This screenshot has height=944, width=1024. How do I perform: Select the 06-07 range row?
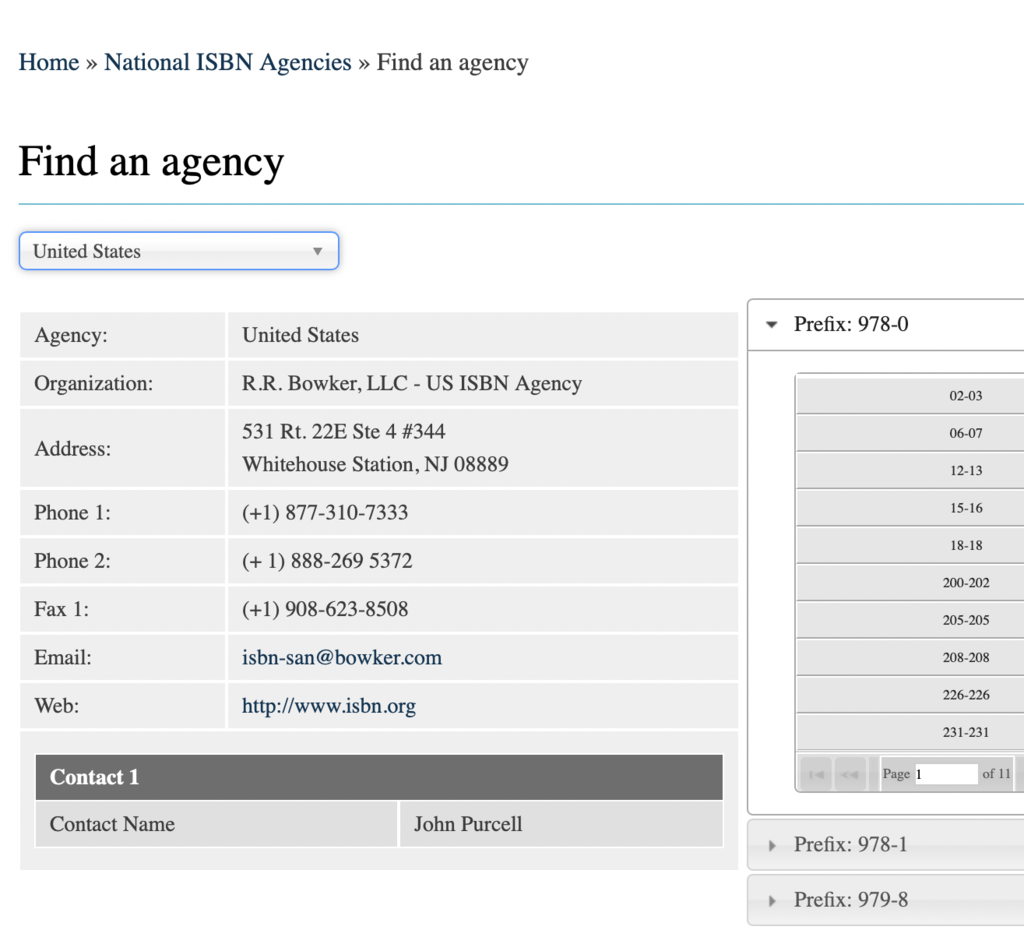pyautogui.click(x=965, y=433)
